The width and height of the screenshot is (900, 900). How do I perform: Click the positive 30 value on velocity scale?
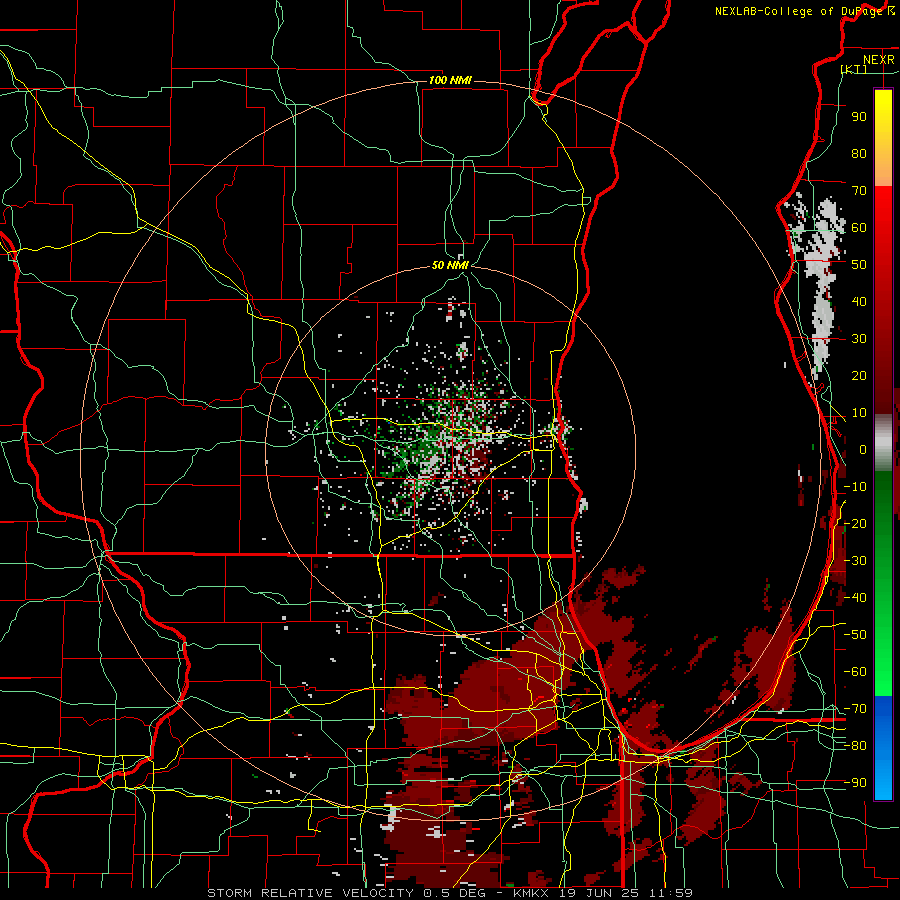click(859, 339)
